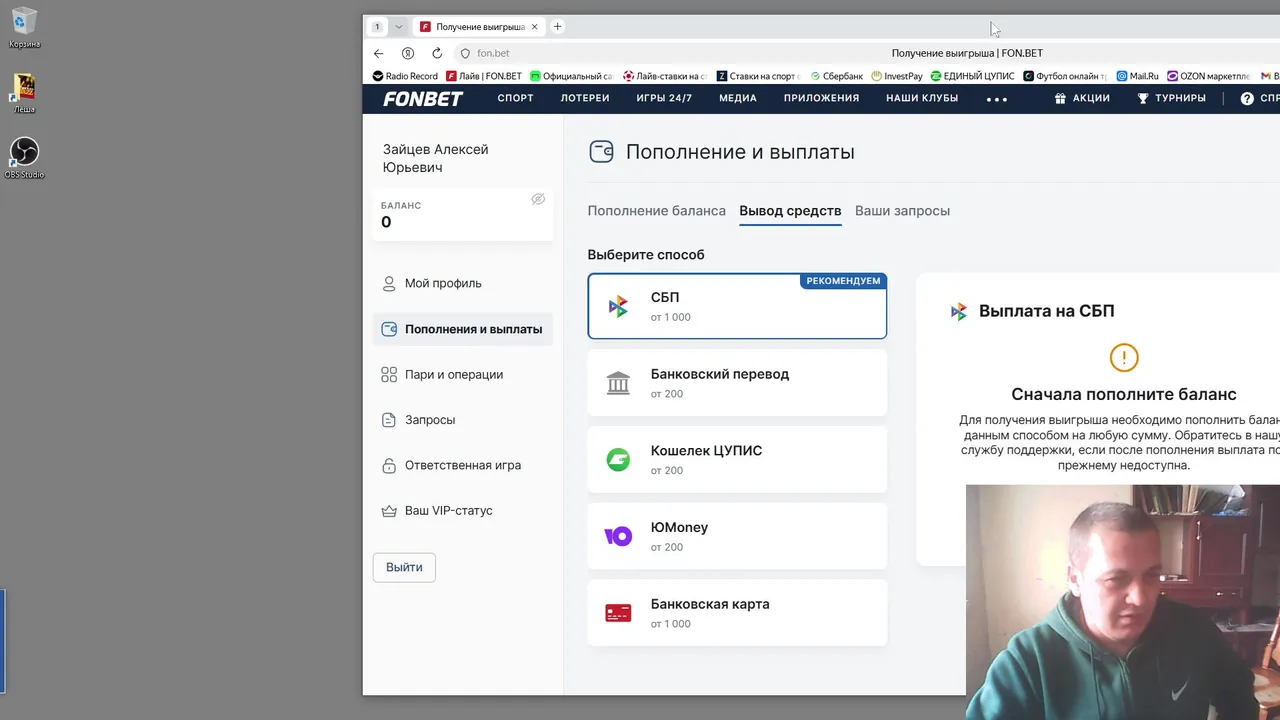The height and width of the screenshot is (720, 1280).
Task: Open the ЛОТЕРЕИ menu item
Action: point(585,98)
